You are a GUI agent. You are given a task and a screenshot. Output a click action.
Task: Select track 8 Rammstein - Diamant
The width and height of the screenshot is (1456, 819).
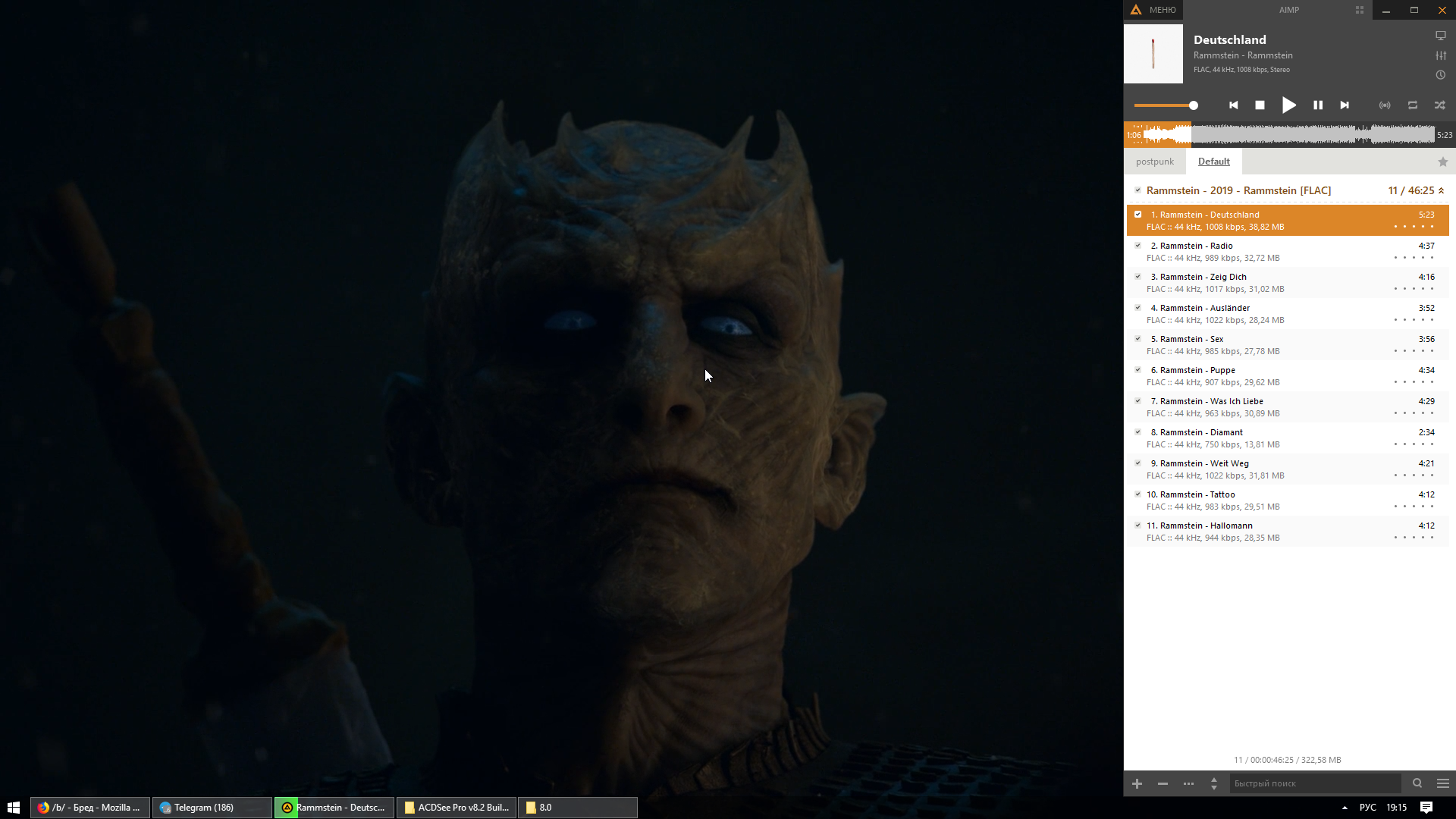1288,438
